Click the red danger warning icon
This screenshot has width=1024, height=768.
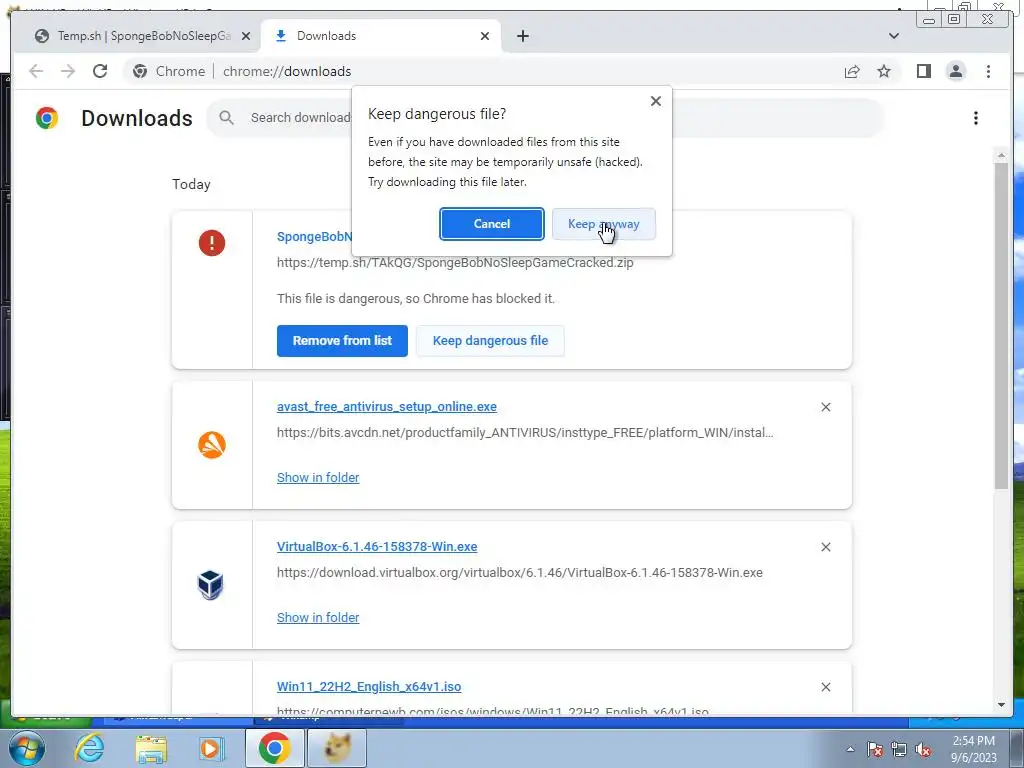point(212,243)
